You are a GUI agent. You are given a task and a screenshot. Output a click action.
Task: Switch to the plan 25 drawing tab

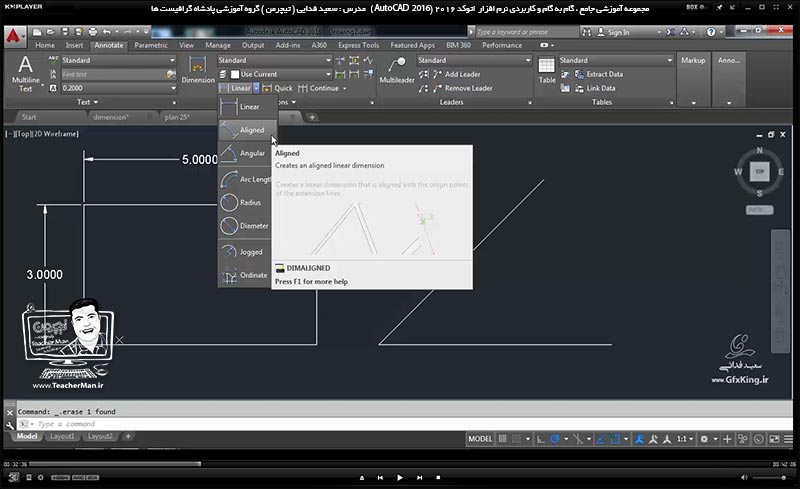click(x=177, y=117)
